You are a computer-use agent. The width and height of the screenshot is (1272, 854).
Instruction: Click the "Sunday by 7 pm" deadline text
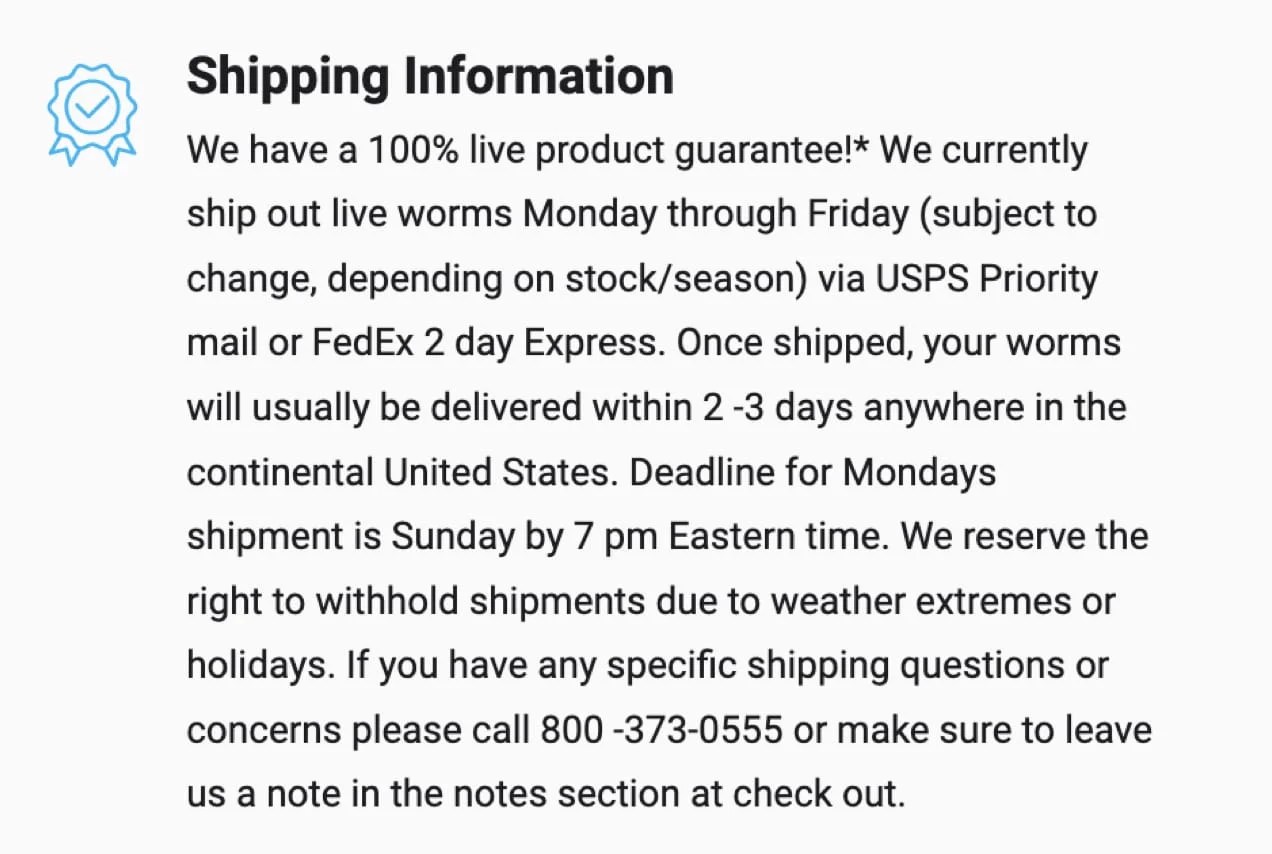point(524,537)
